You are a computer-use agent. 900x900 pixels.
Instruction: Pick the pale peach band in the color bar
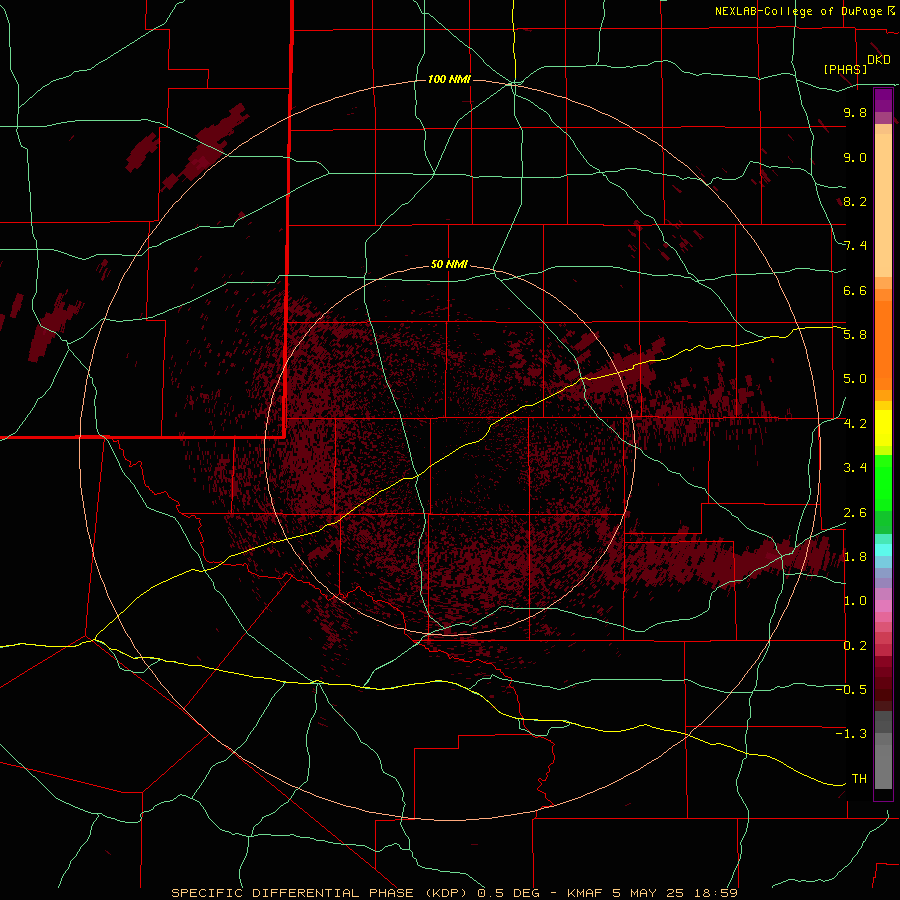pyautogui.click(x=883, y=205)
